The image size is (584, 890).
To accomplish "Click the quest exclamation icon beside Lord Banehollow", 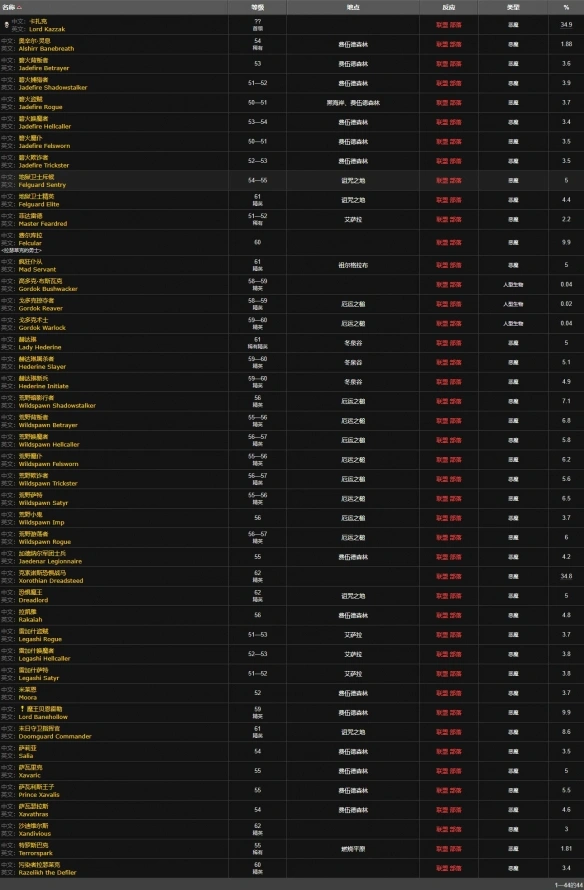I will tap(22, 709).
